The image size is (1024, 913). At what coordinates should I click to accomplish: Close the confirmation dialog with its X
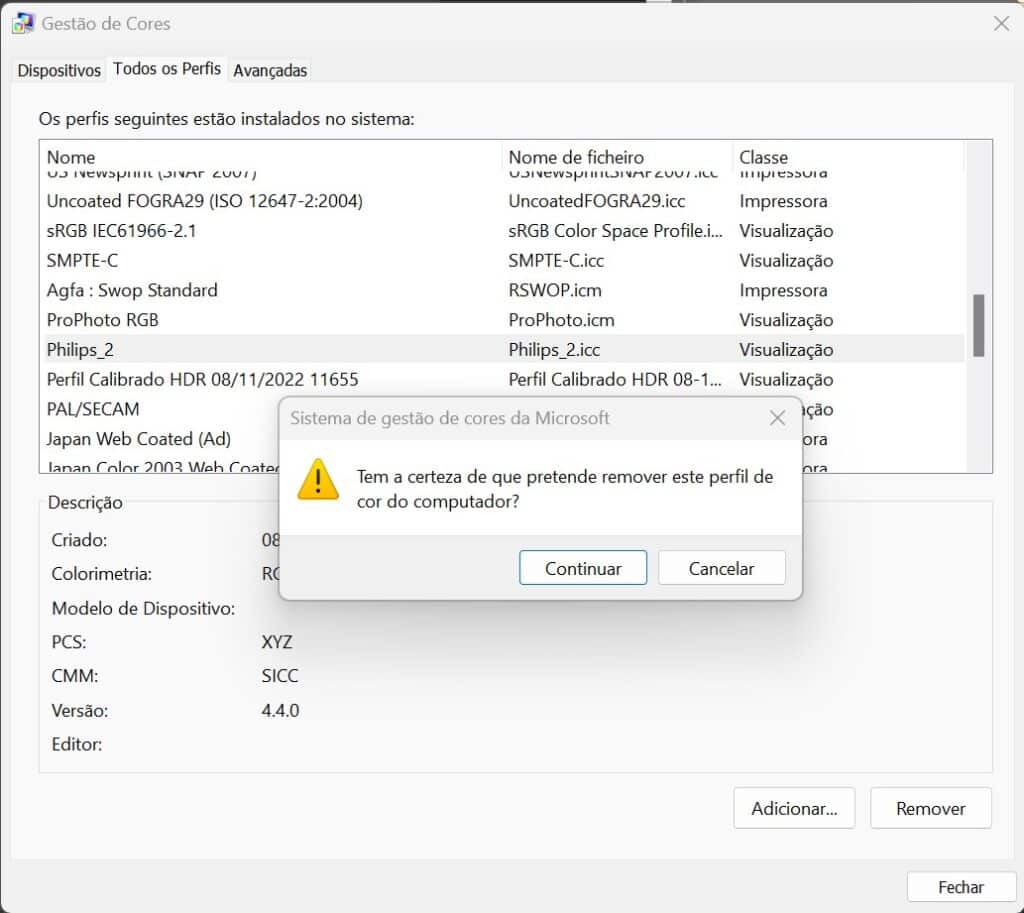point(777,418)
